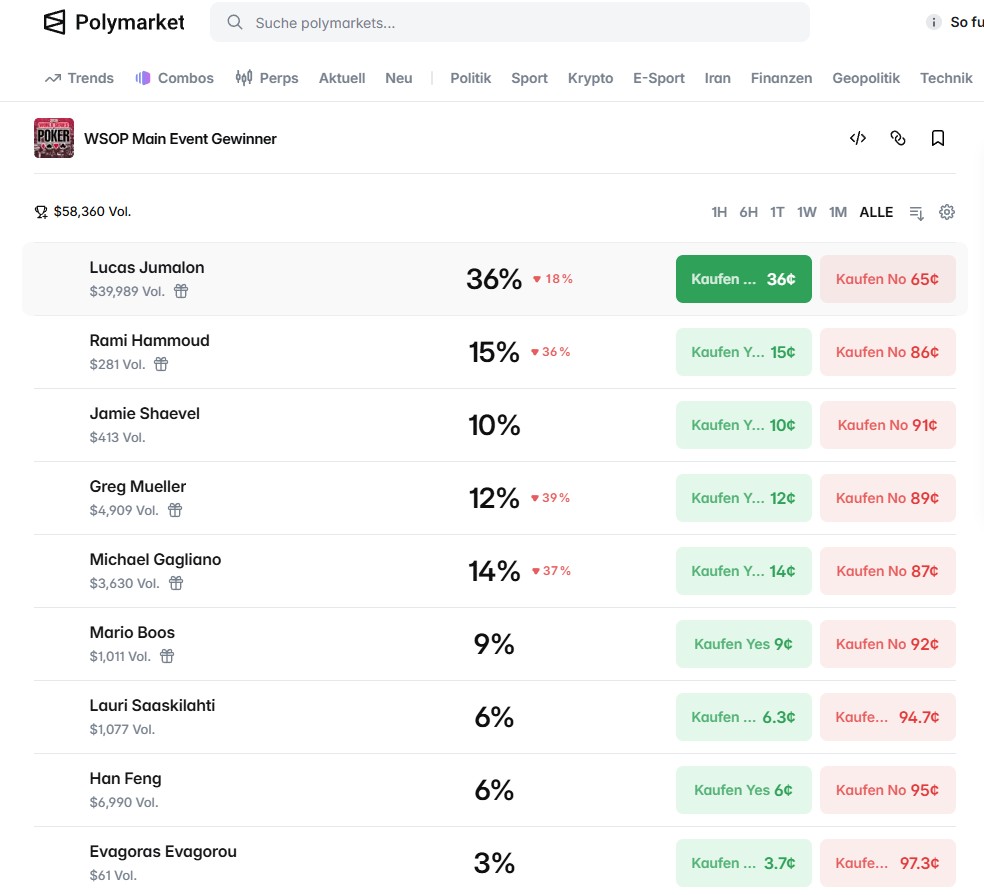Select the 6H time range

[749, 212]
